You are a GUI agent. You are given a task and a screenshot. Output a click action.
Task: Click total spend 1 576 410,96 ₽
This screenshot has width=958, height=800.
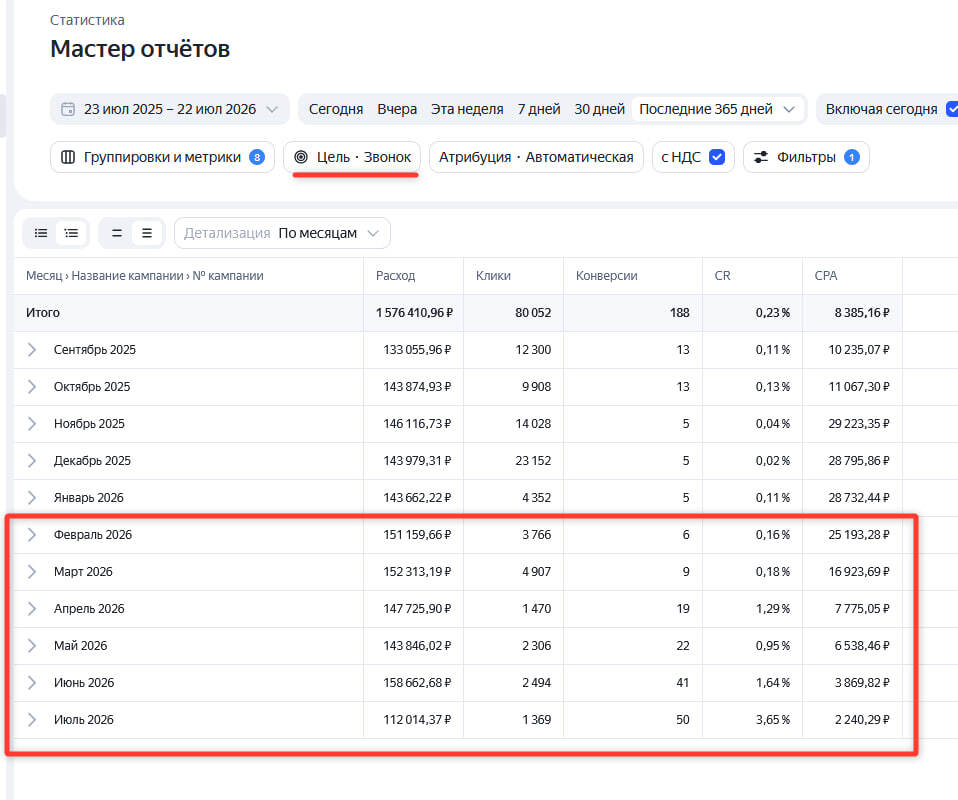[x=414, y=313]
